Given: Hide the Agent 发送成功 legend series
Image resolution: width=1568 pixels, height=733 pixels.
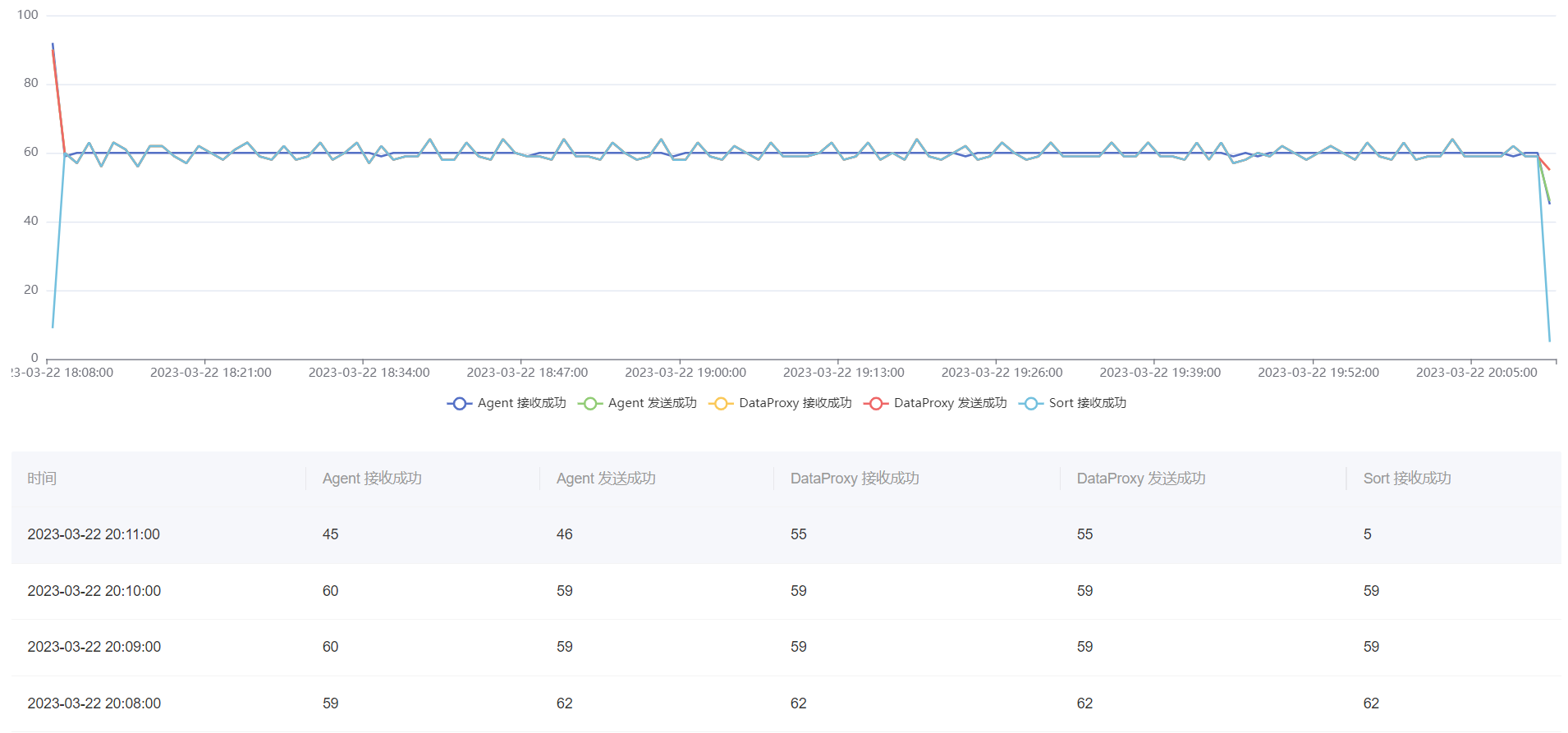Looking at the screenshot, I should point(637,403).
